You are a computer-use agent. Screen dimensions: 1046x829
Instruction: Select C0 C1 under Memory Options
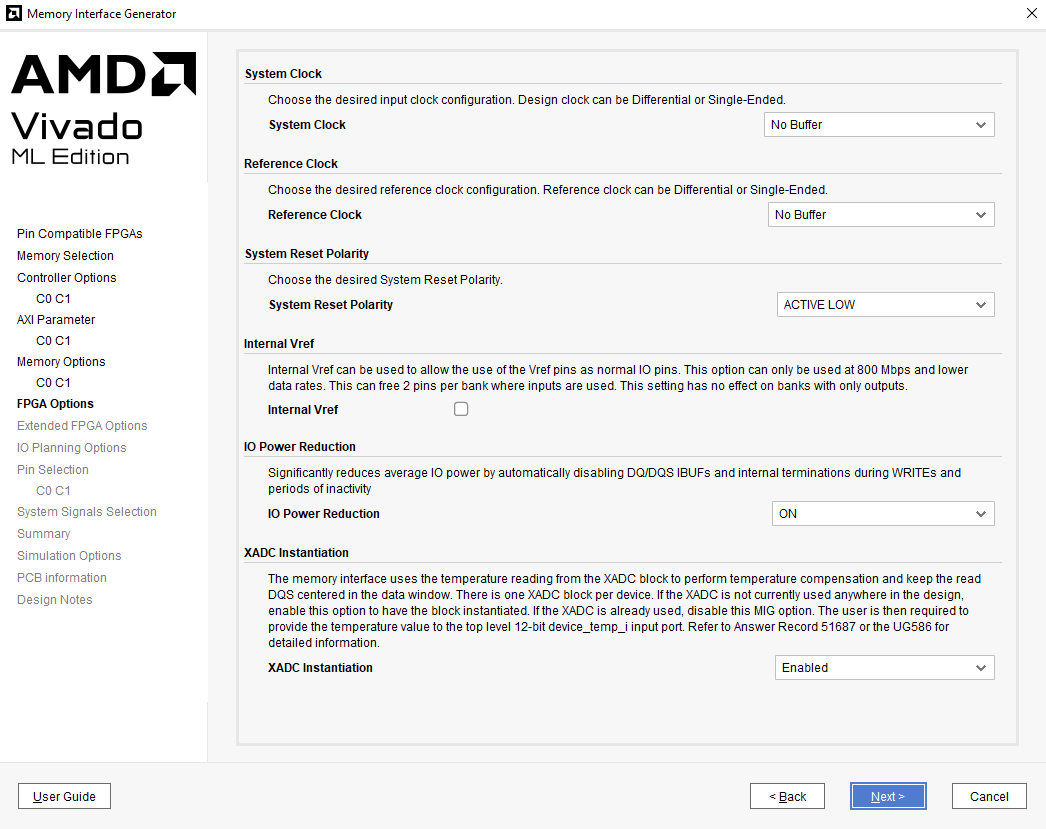click(x=53, y=383)
